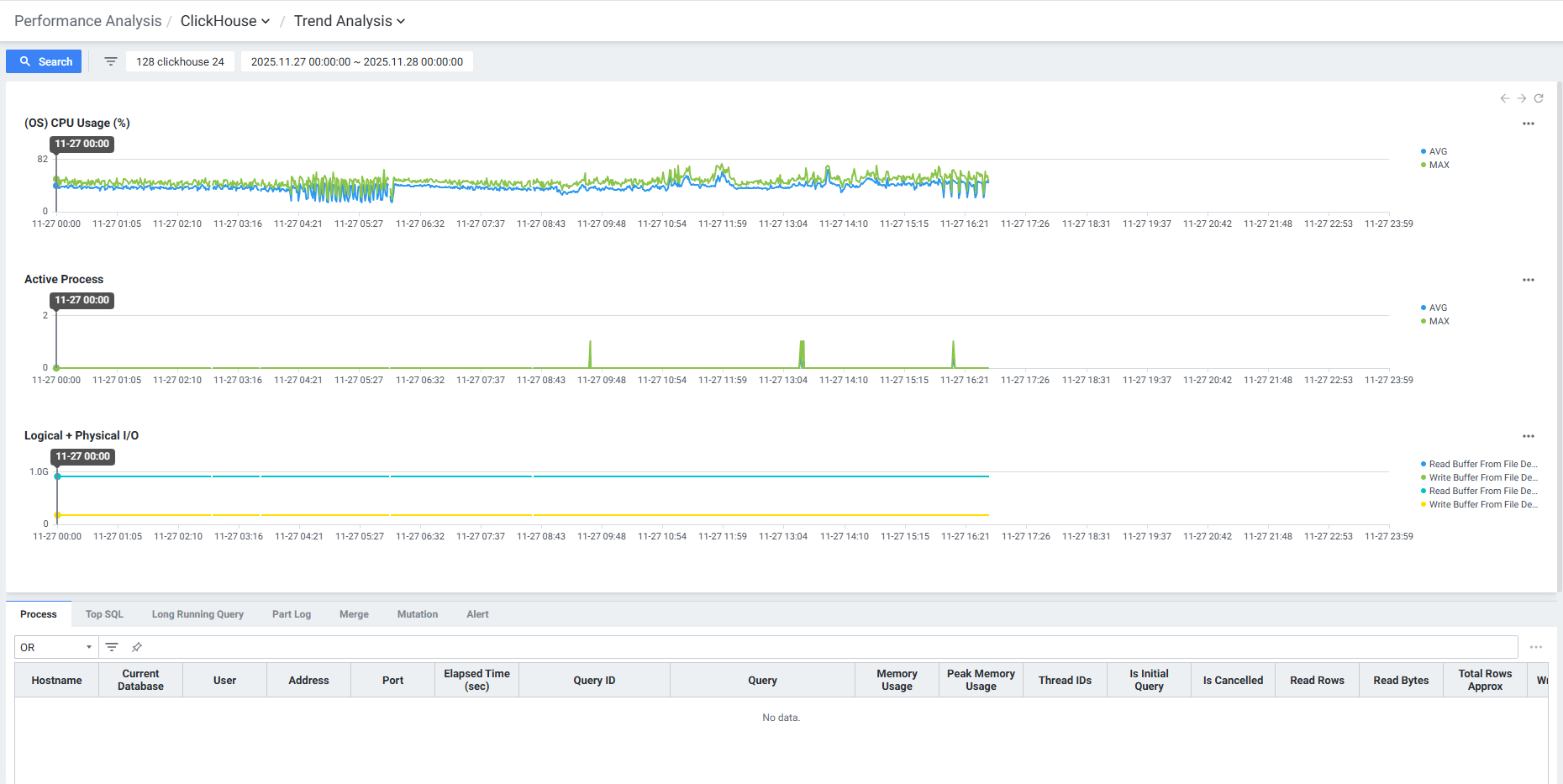1563x784 pixels.
Task: Click the date range 2025.11.27 selector
Action: [x=356, y=61]
